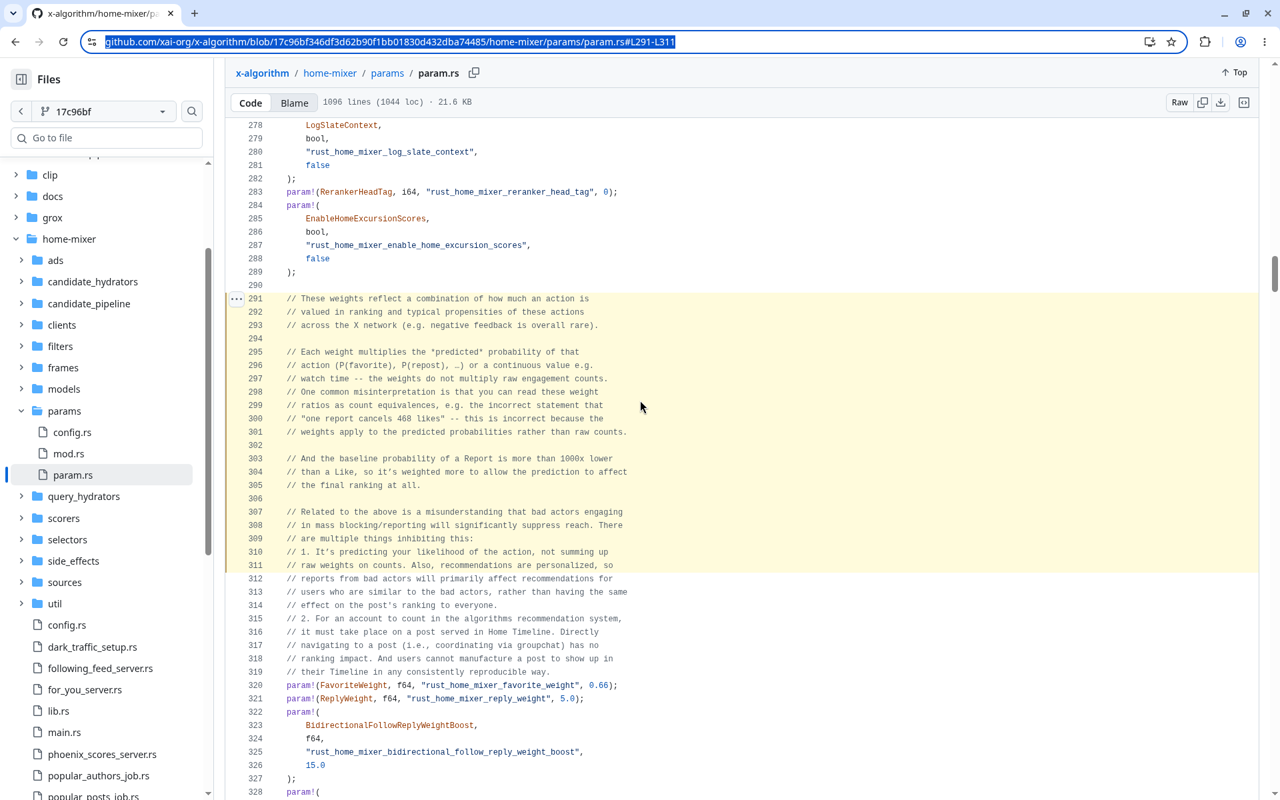Search files with the magnifier button
The height and width of the screenshot is (800, 1280).
point(192,111)
